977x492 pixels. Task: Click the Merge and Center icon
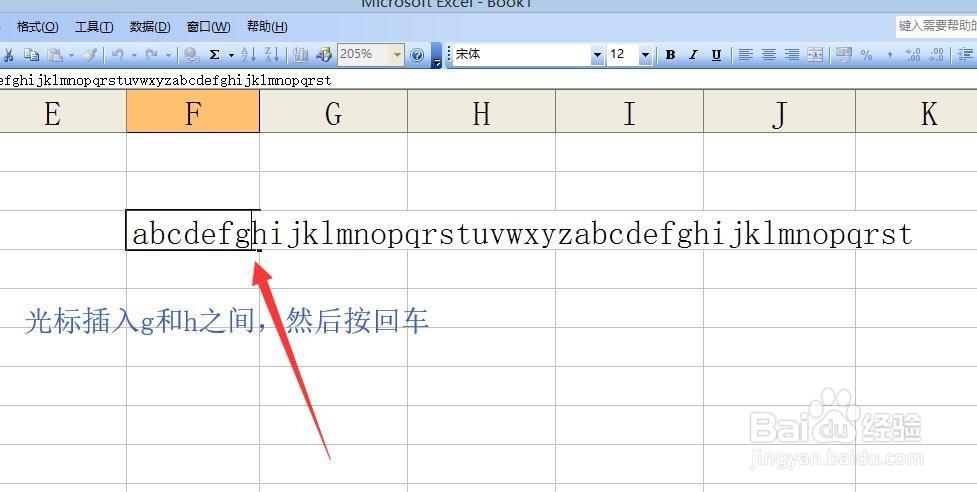pyautogui.click(x=815, y=55)
